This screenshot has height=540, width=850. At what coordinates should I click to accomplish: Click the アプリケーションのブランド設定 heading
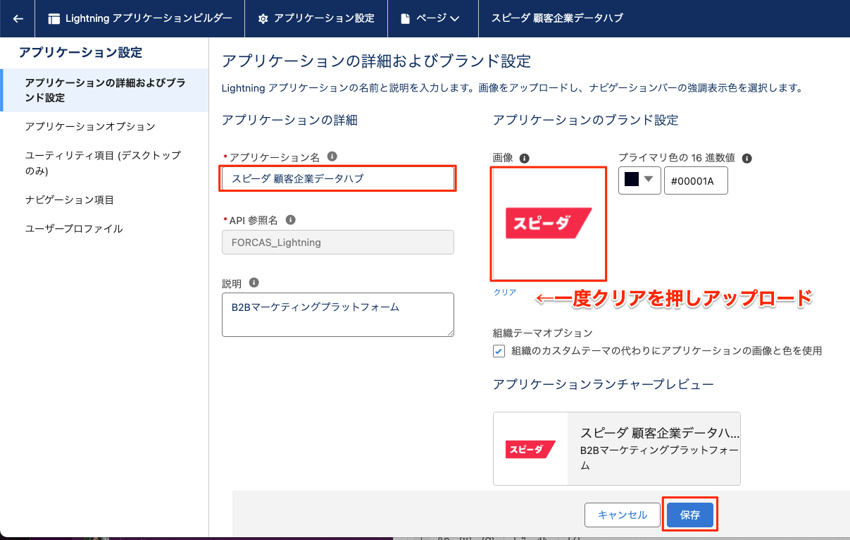(x=585, y=120)
